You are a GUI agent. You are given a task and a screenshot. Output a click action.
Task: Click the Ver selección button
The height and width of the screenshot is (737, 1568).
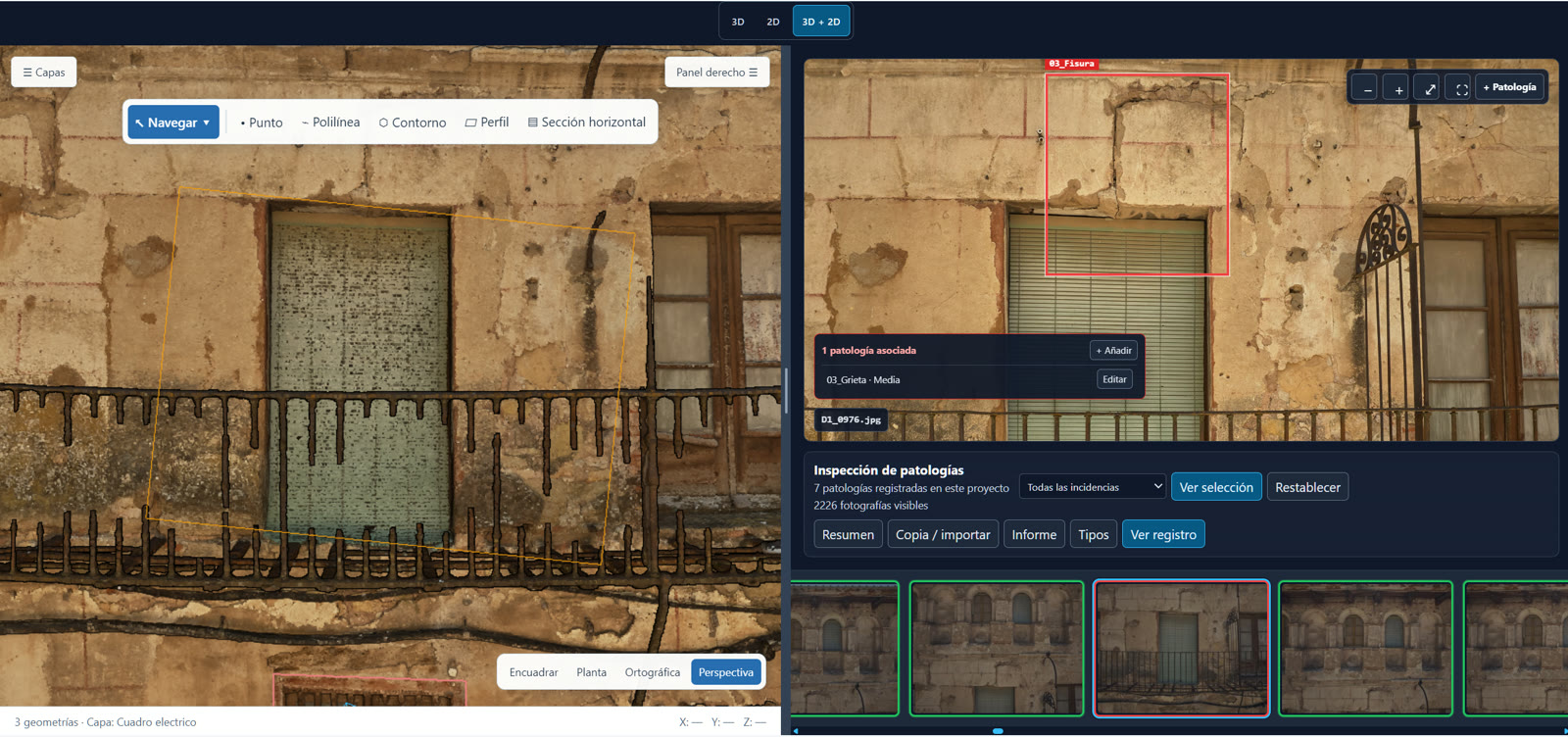coord(1216,487)
